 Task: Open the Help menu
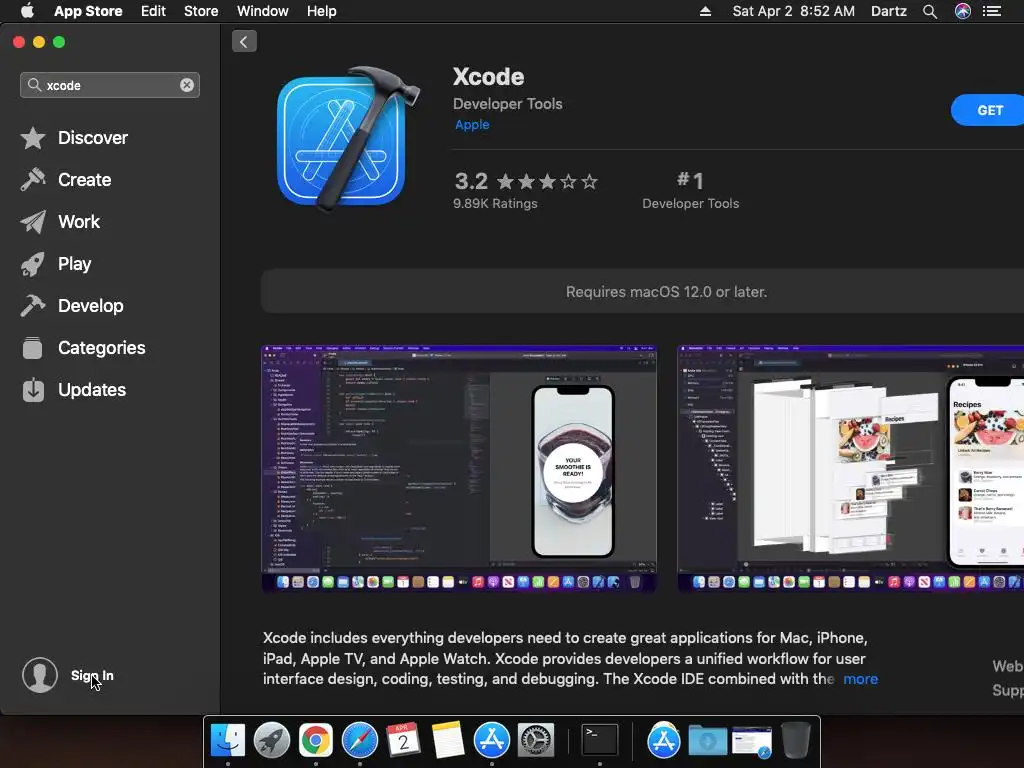tap(321, 11)
